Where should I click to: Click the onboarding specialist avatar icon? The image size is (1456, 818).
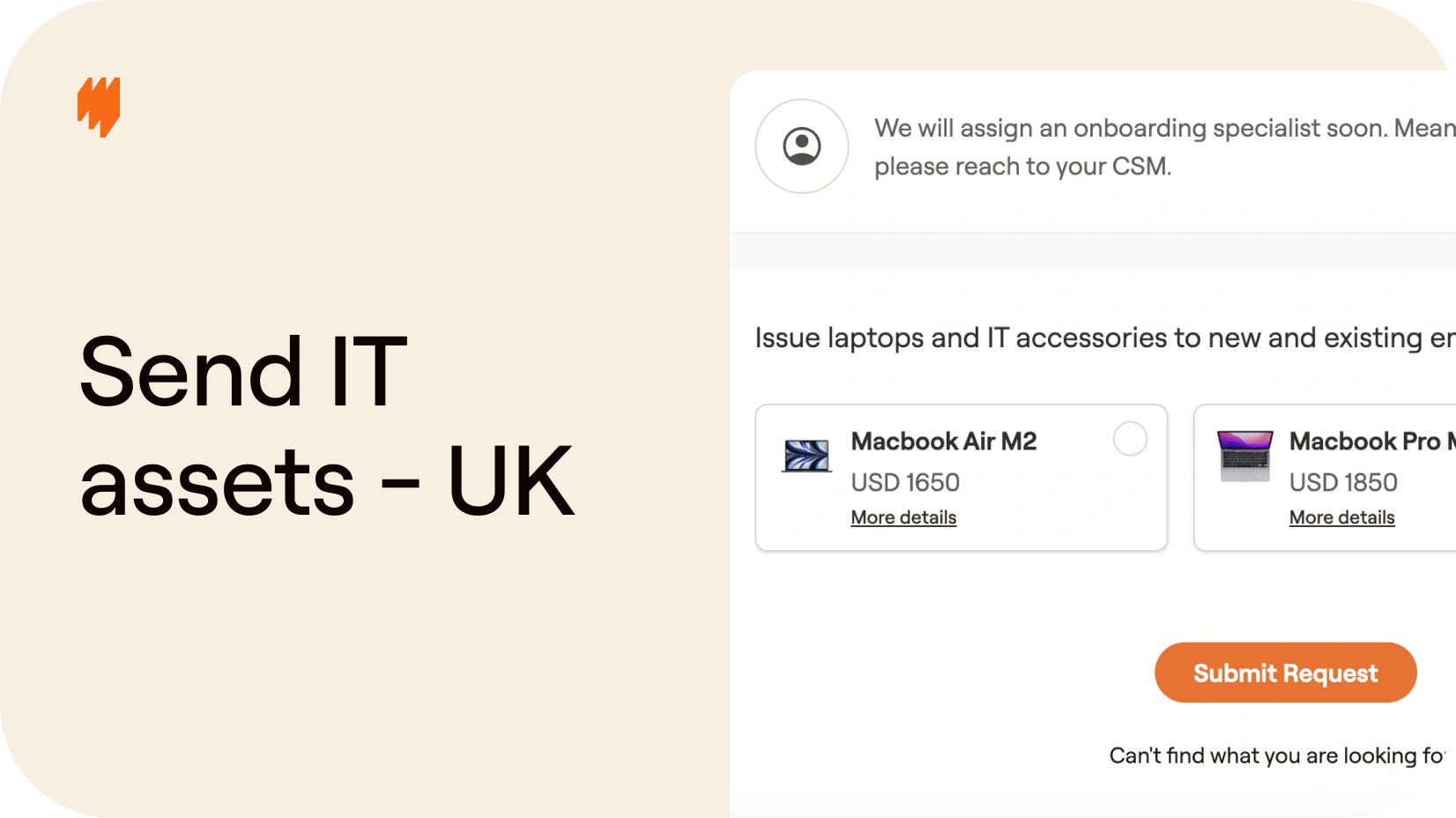[802, 146]
